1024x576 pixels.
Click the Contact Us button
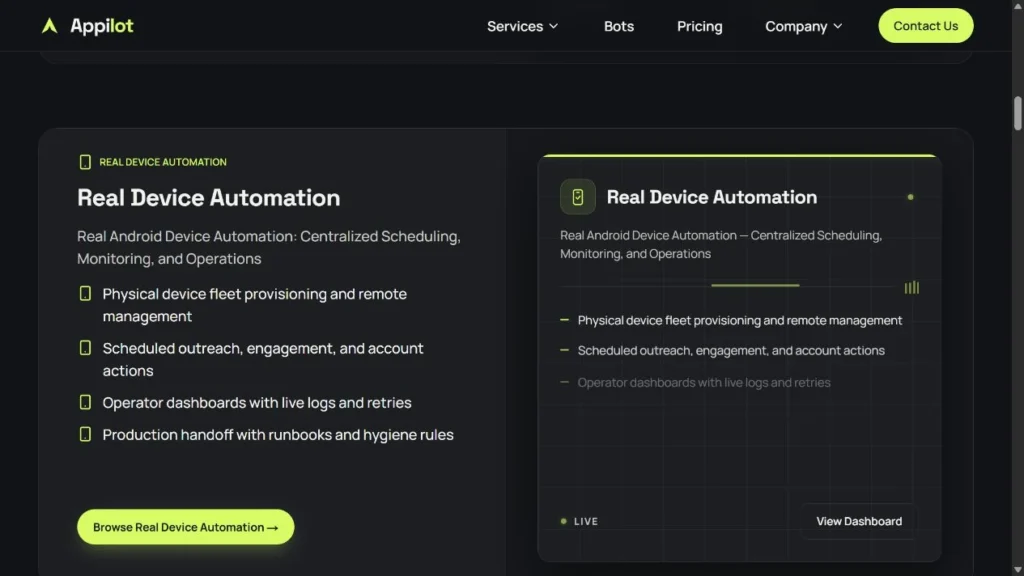tap(925, 25)
